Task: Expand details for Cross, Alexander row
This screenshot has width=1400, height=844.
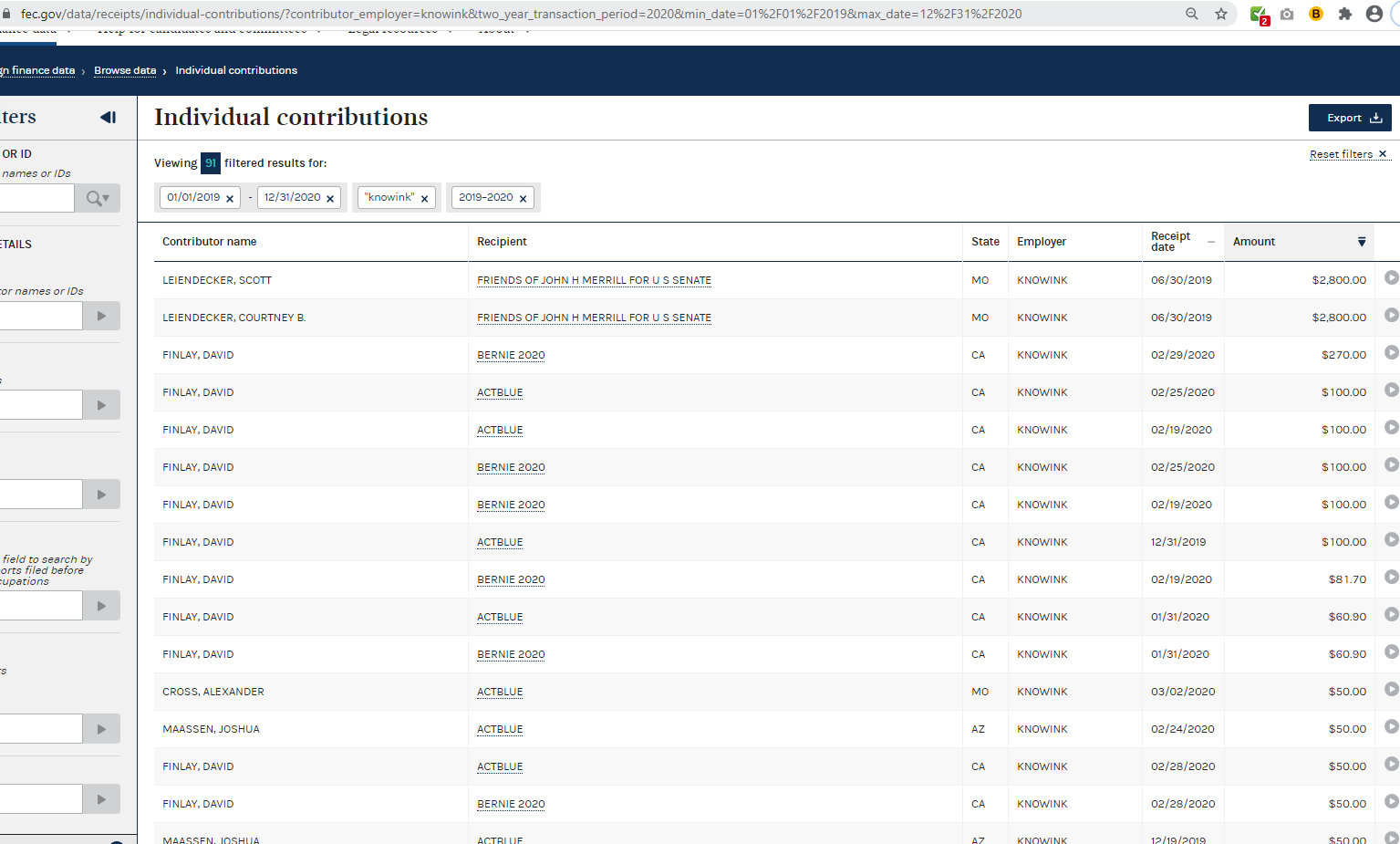Action: [x=1391, y=690]
